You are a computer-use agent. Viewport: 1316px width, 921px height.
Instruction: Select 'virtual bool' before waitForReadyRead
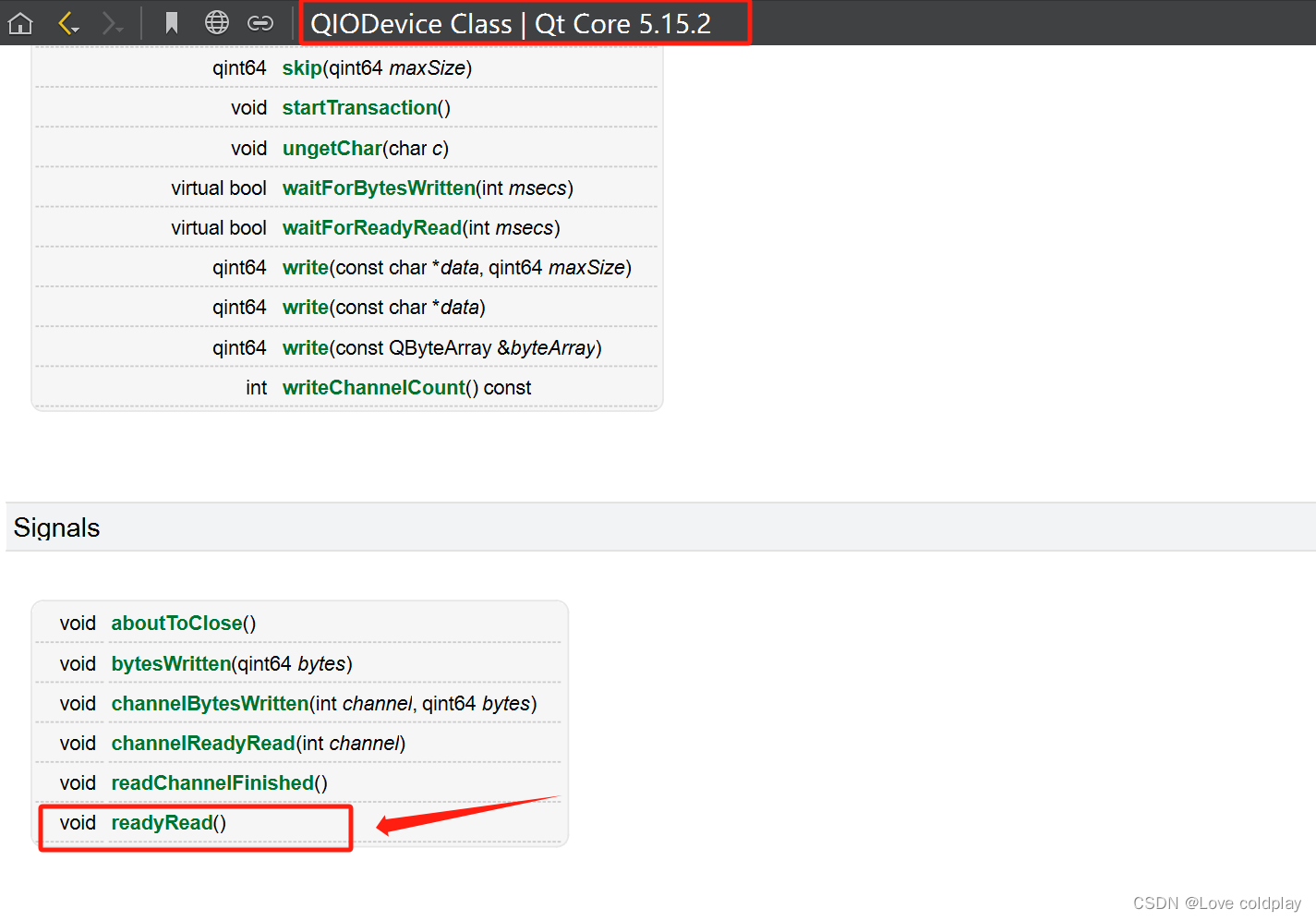pyautogui.click(x=219, y=228)
